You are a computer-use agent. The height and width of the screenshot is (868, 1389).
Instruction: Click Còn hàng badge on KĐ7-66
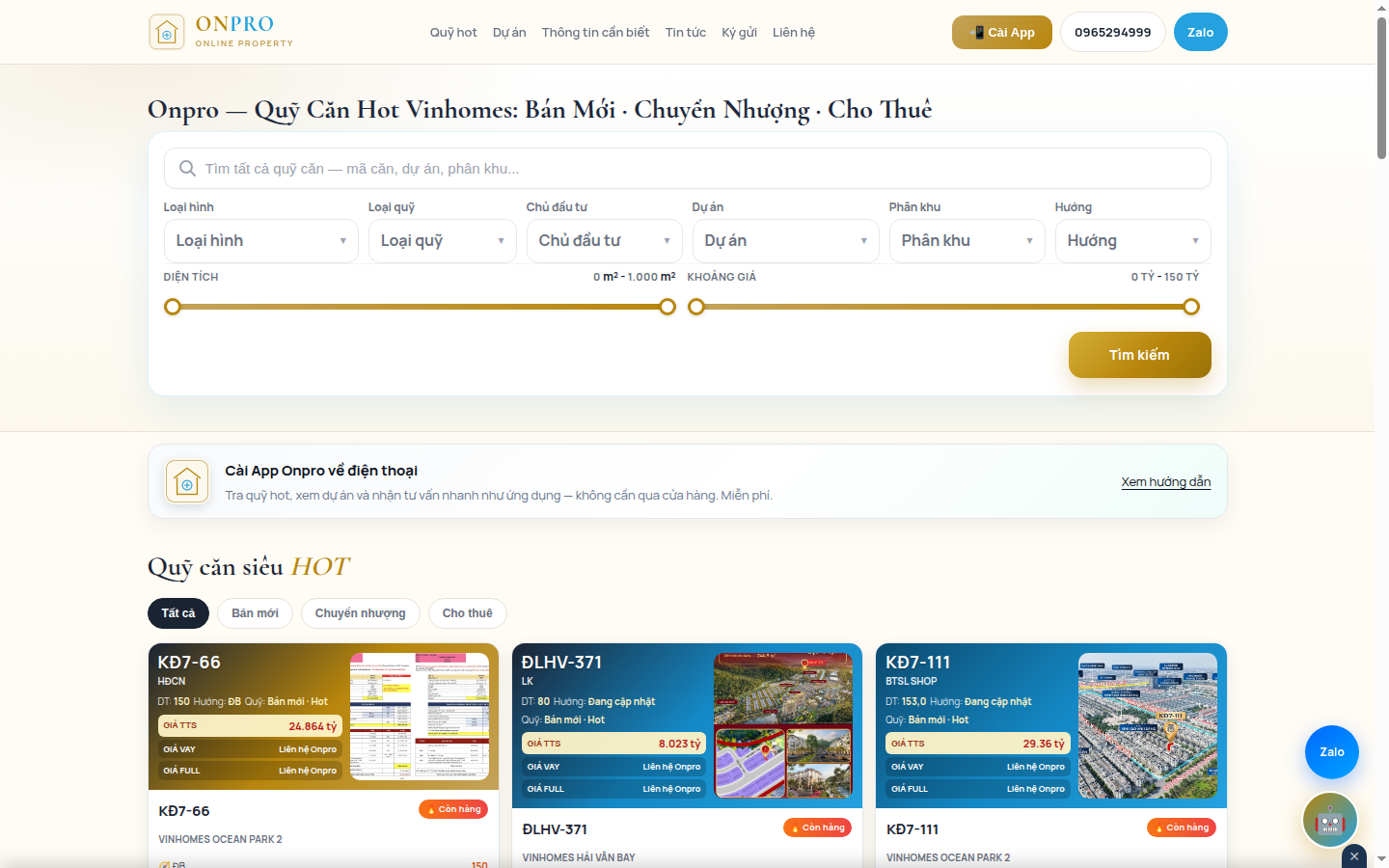(x=453, y=809)
